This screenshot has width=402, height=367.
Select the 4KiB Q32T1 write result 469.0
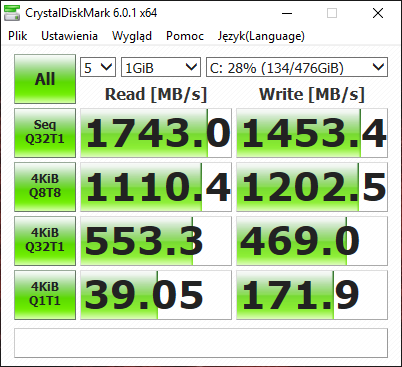pos(312,241)
